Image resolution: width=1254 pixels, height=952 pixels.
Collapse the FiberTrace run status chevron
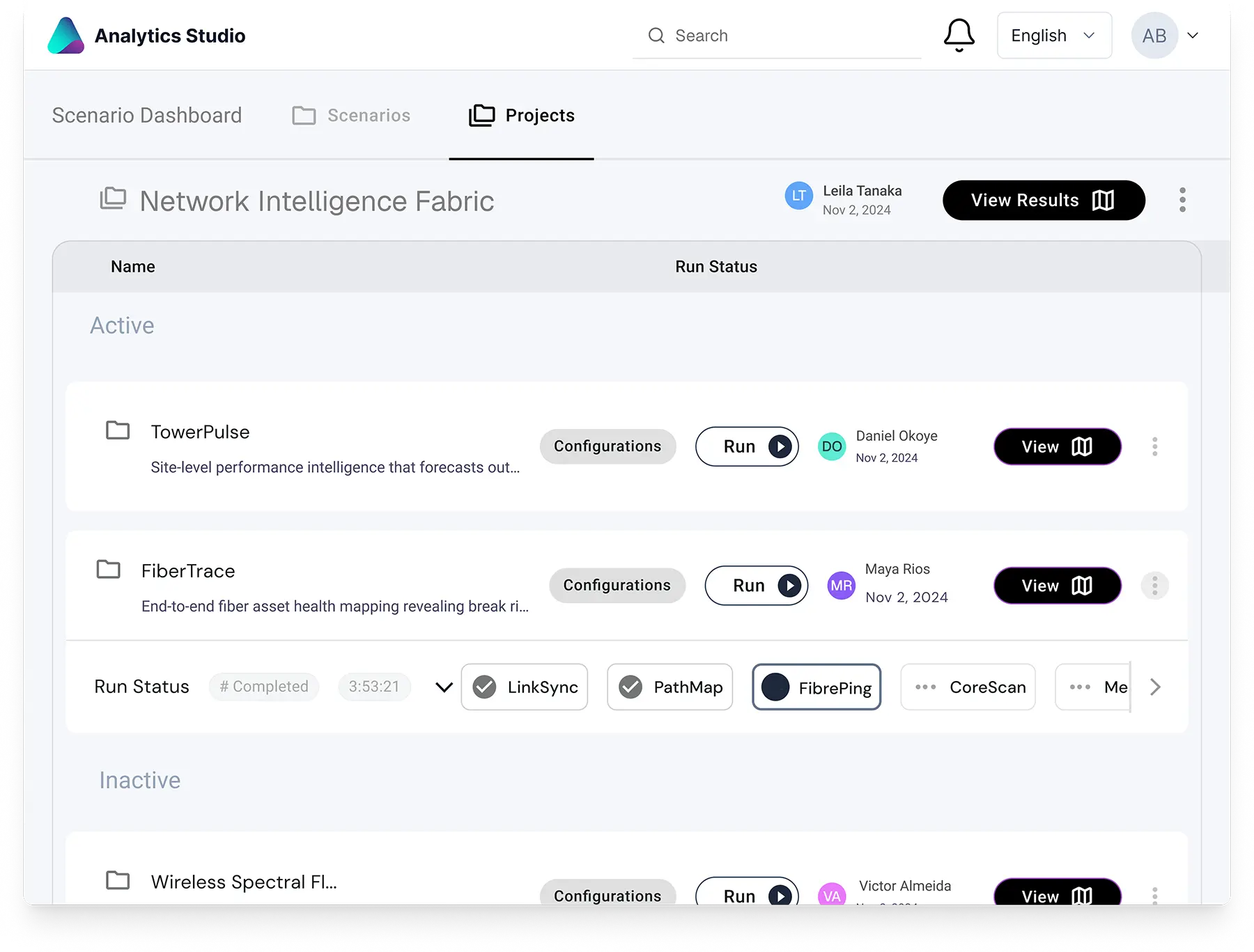pos(444,687)
